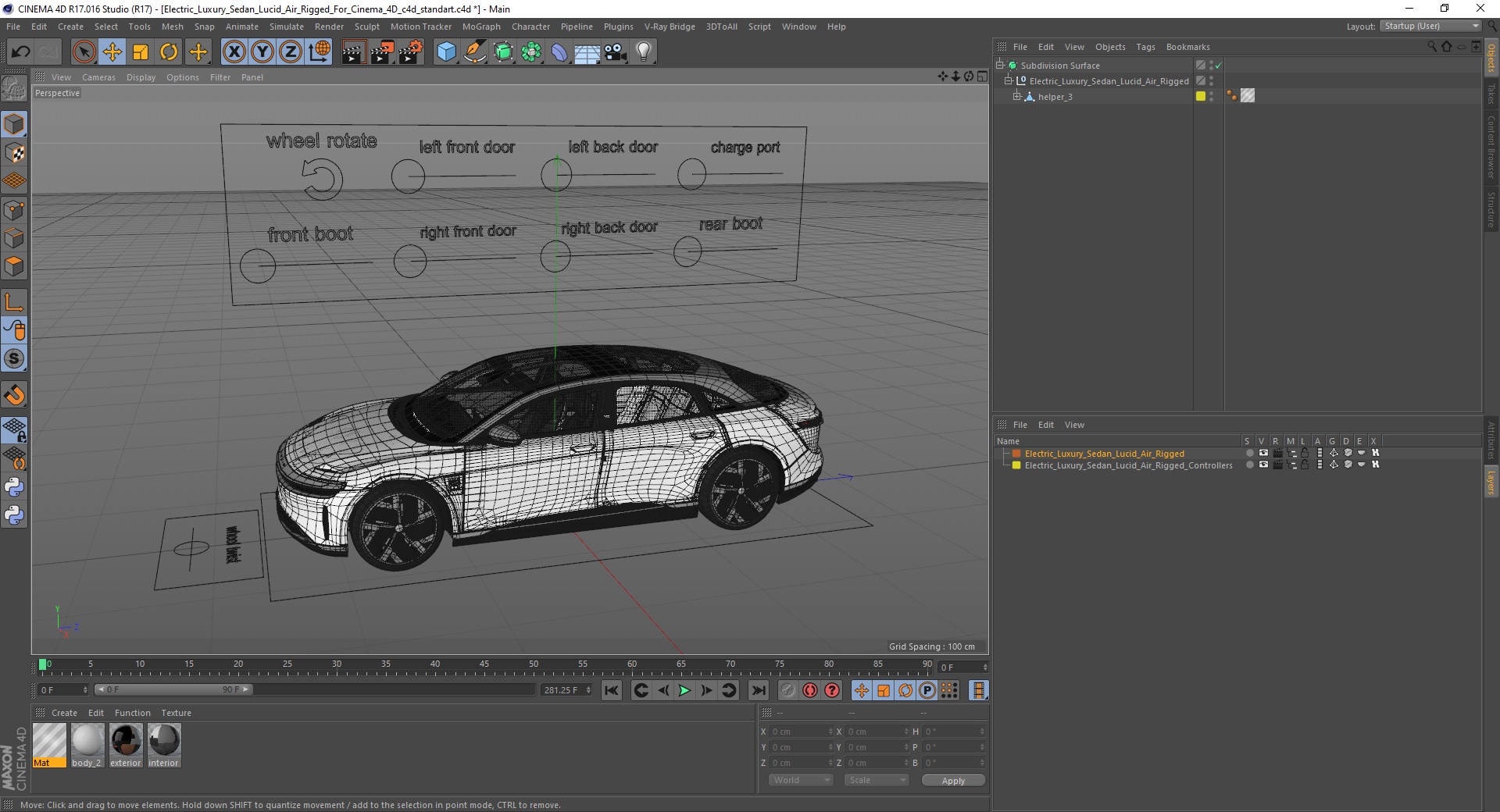Image resolution: width=1500 pixels, height=812 pixels.
Task: Open viewport Cameras menu
Action: pos(98,77)
